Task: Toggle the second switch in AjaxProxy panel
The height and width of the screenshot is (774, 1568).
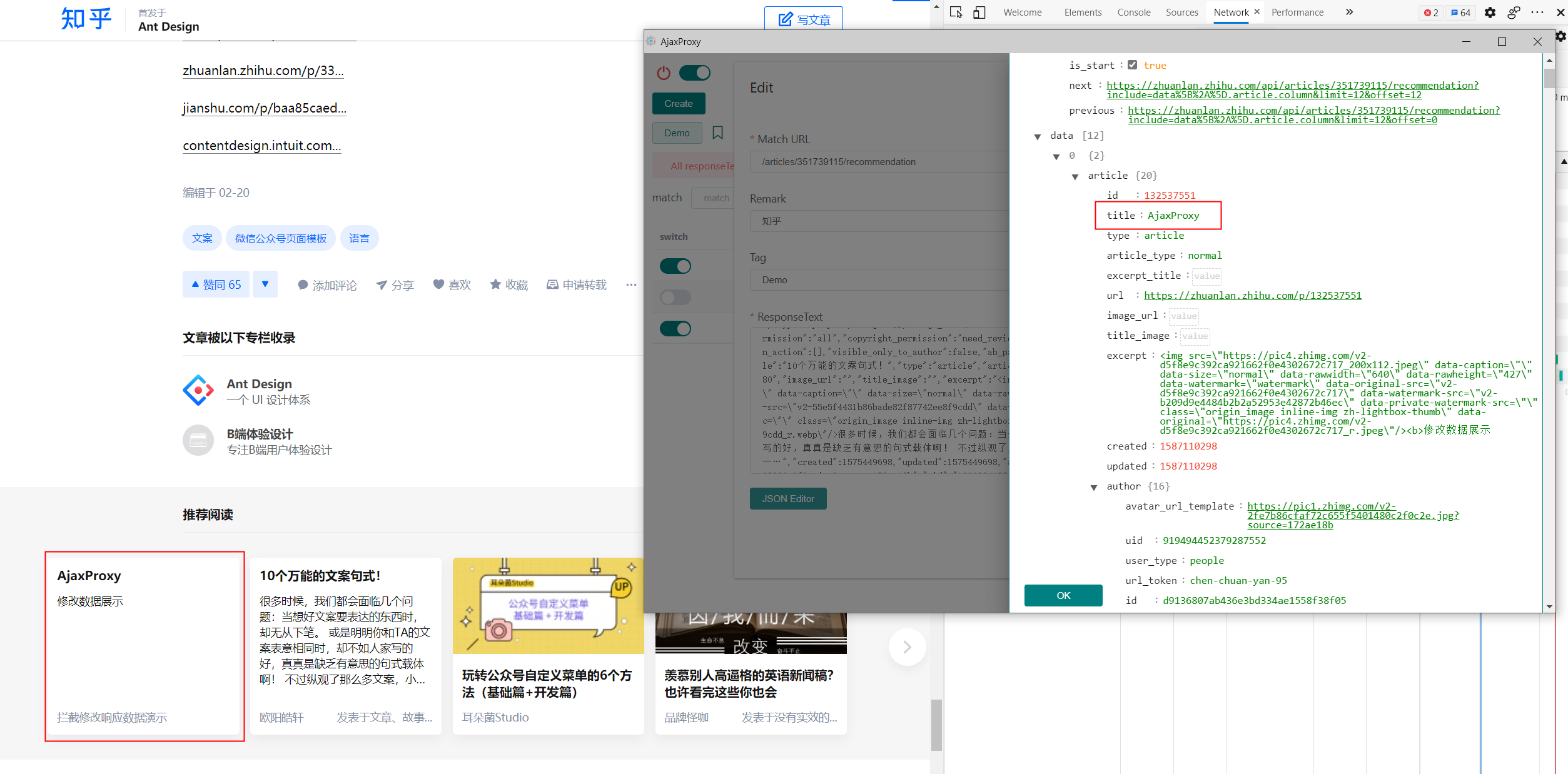Action: point(676,296)
